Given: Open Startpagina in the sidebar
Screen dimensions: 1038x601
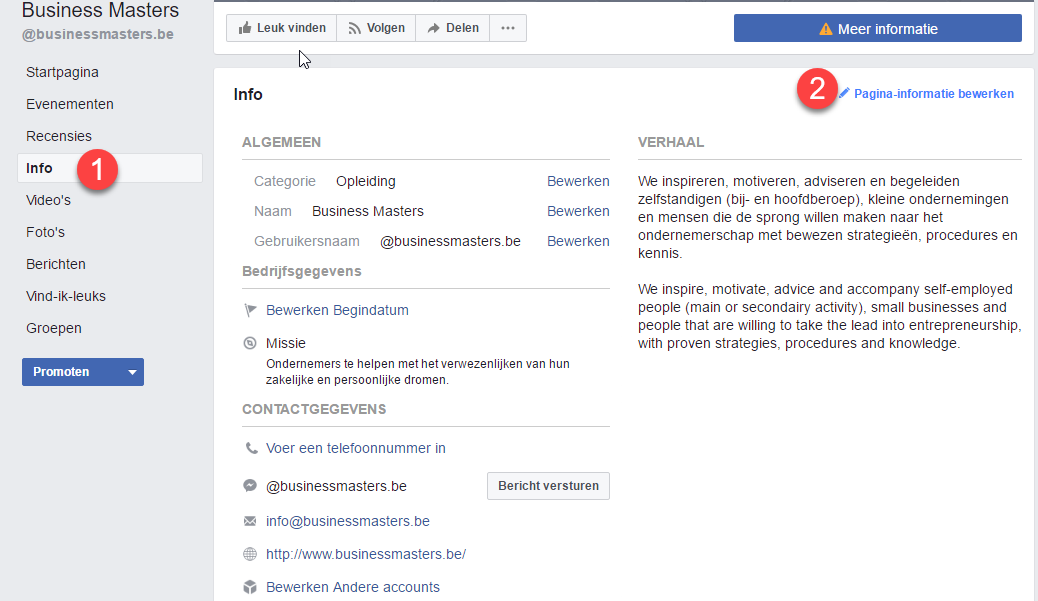Looking at the screenshot, I should pyautogui.click(x=62, y=72).
